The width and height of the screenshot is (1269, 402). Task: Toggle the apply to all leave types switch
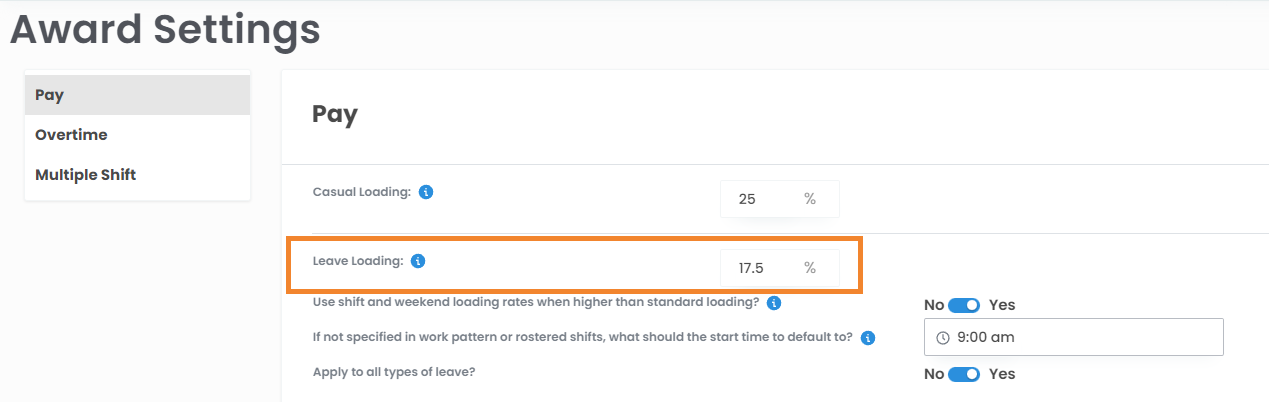tap(965, 374)
